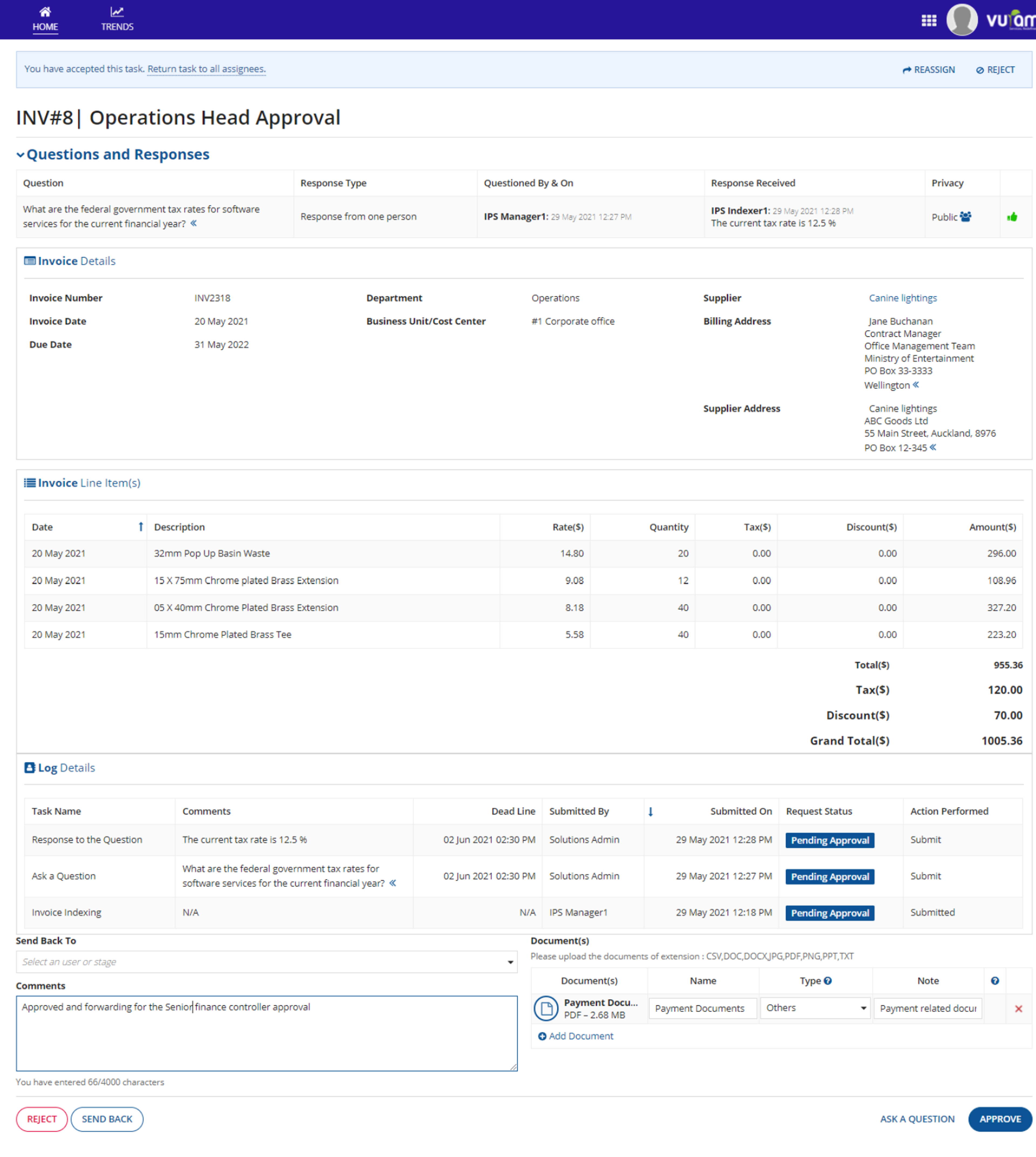
Task: Select 15 X 75mm Chrome plated Brass Extension row
Action: click(523, 581)
